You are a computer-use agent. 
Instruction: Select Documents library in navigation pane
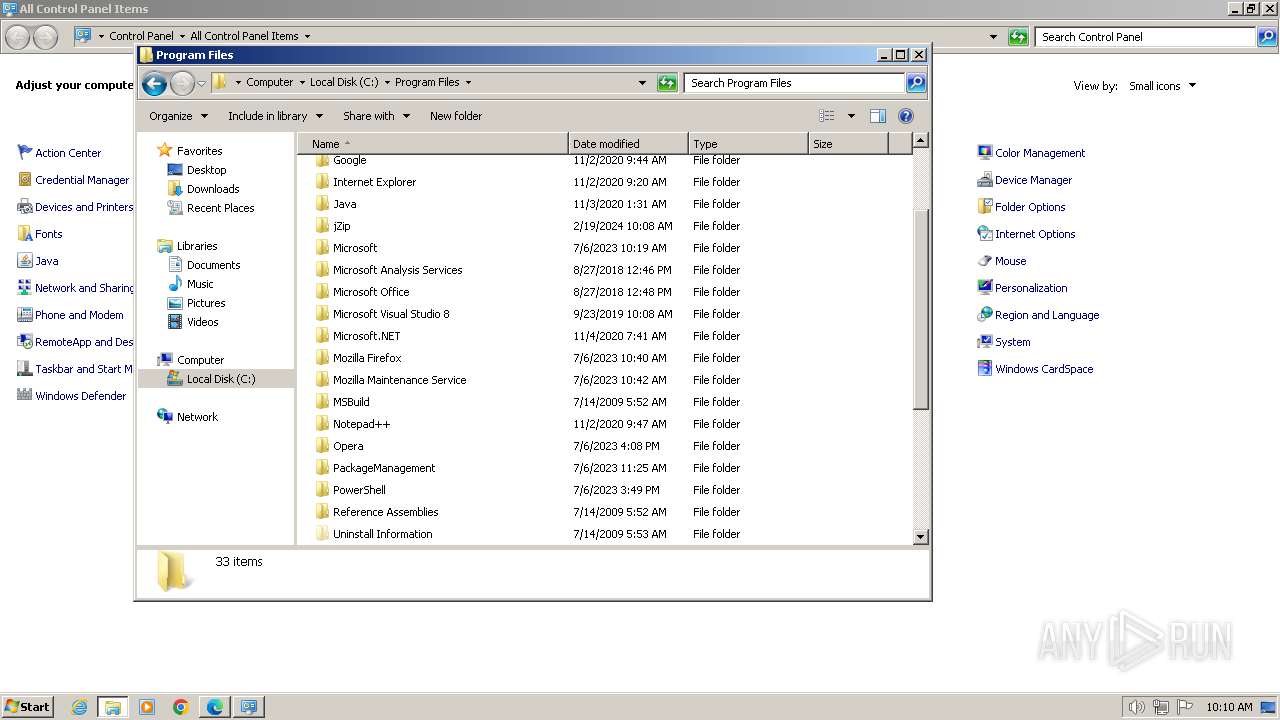point(213,265)
